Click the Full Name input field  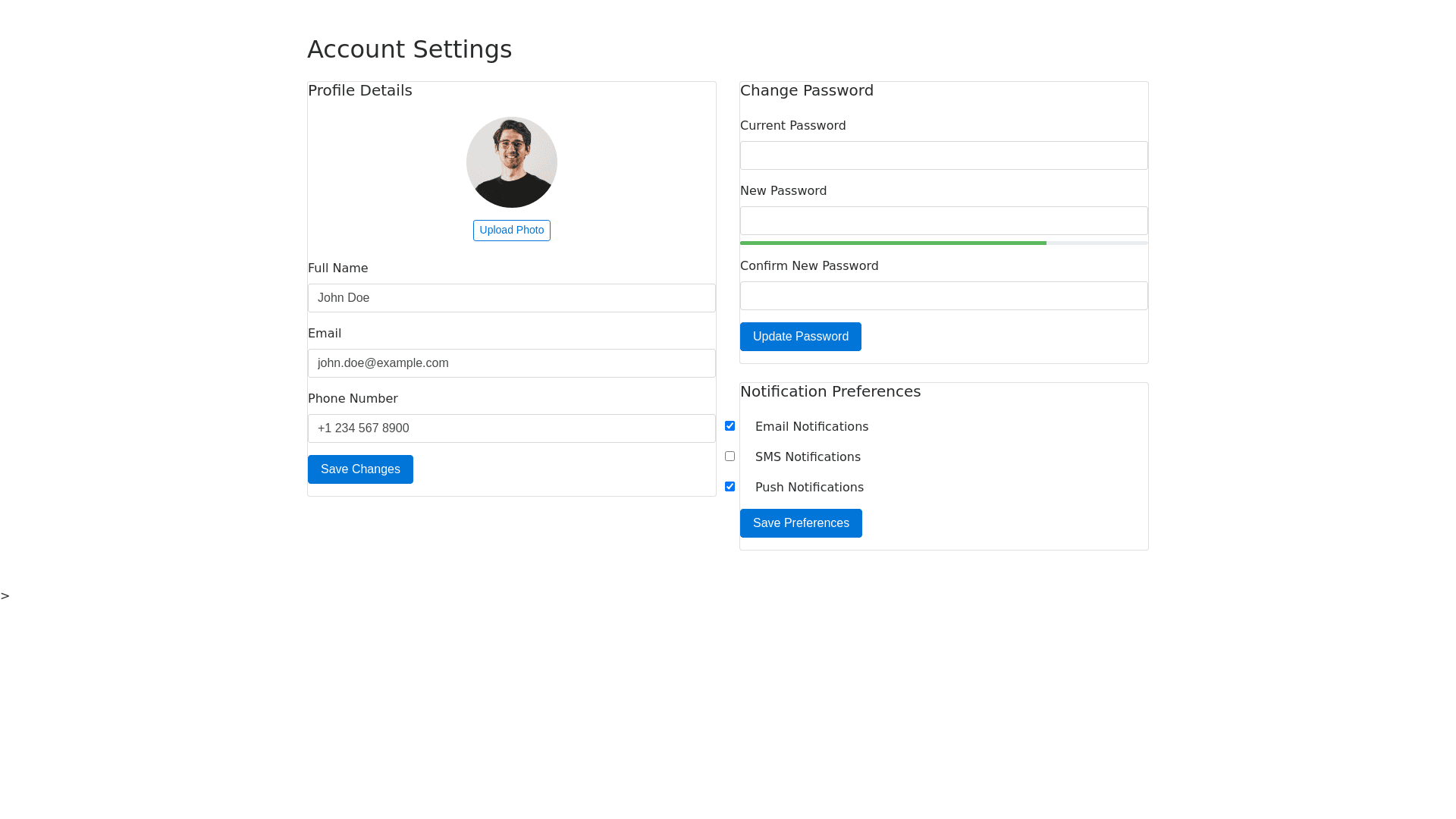point(511,298)
